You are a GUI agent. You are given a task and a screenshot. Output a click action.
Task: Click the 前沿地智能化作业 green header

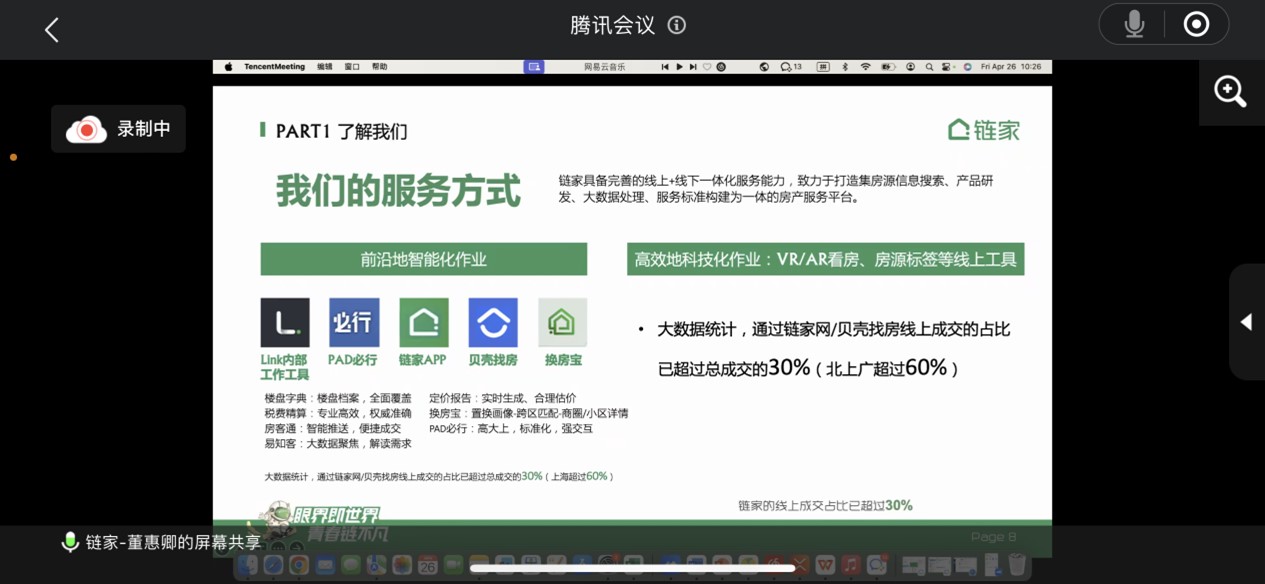(x=424, y=259)
